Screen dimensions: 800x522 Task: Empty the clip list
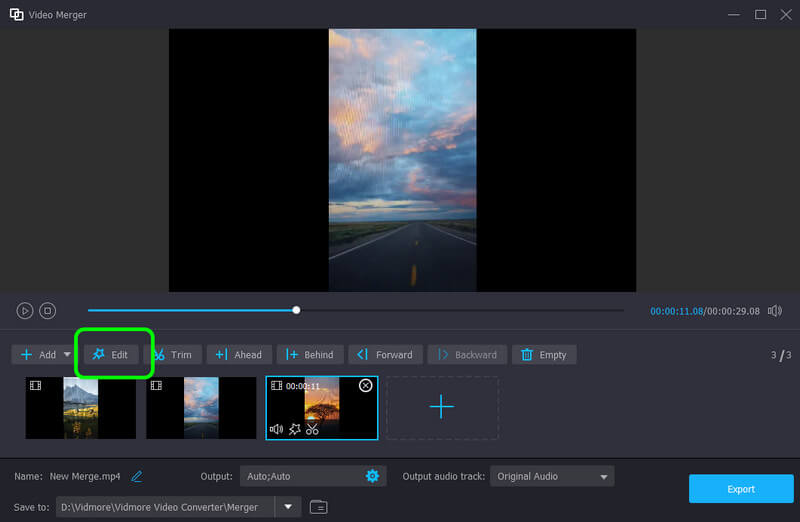click(x=544, y=355)
